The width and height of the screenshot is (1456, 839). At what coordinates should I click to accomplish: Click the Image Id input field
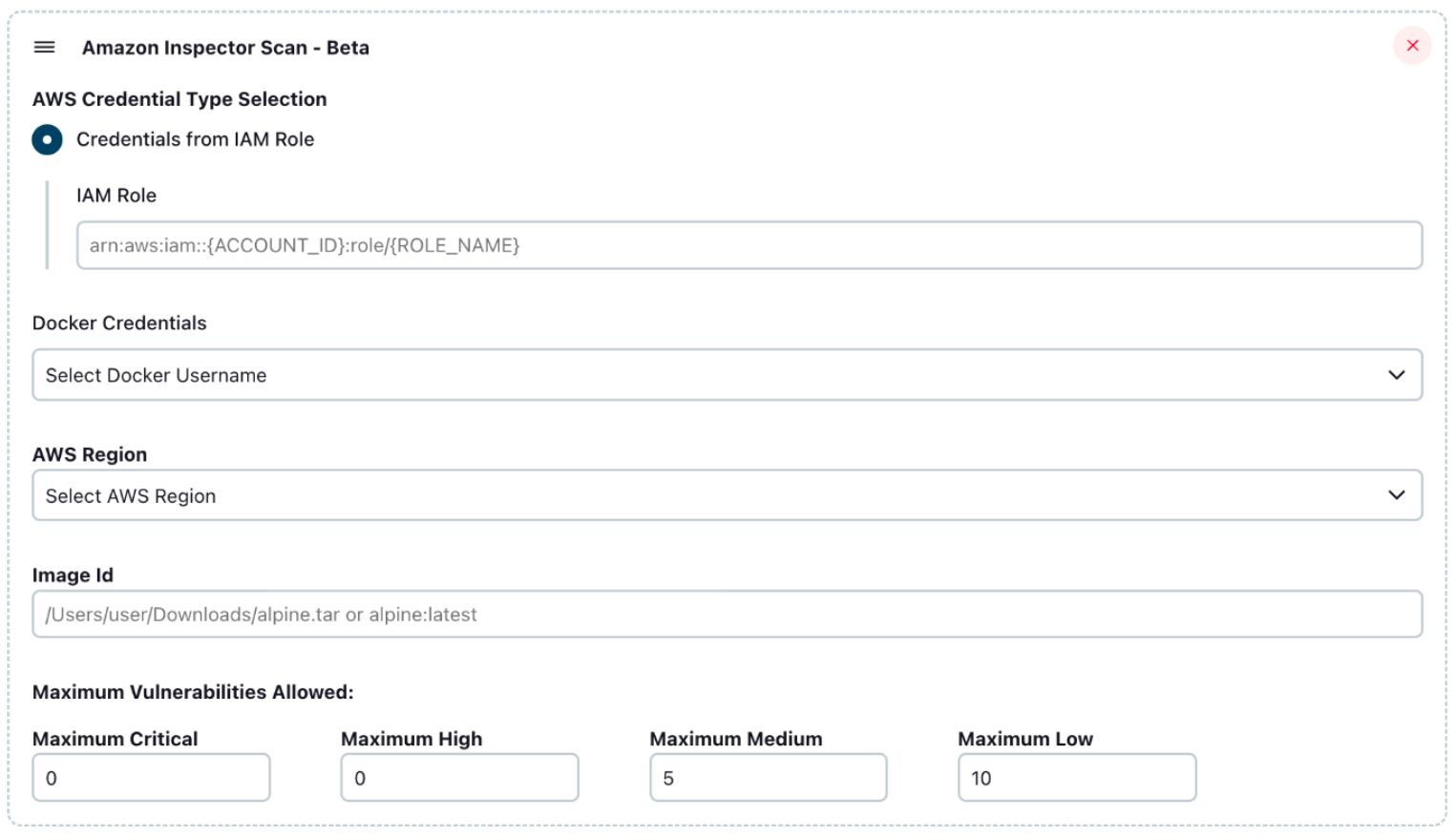coord(726,614)
